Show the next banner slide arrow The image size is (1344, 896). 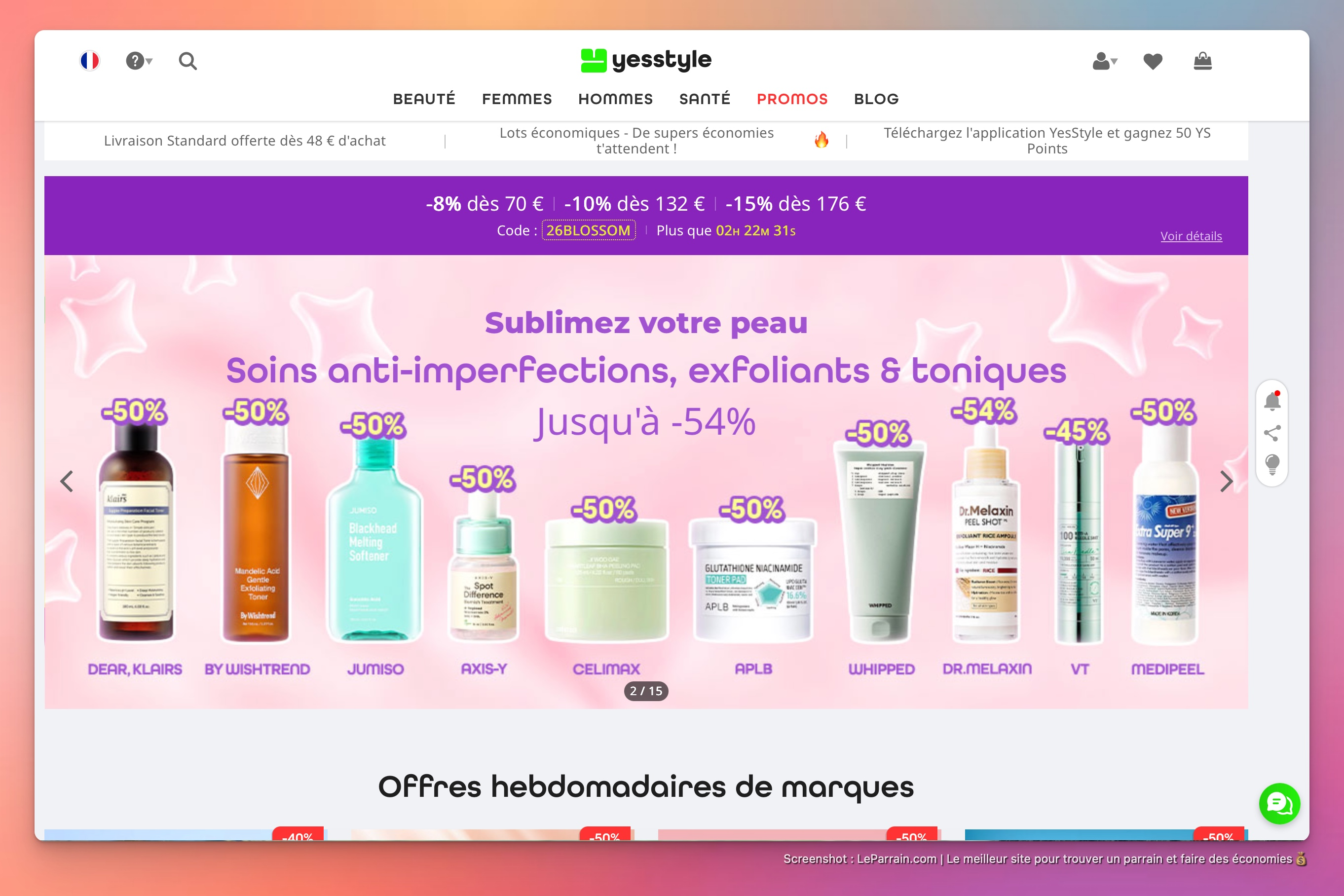point(1226,481)
